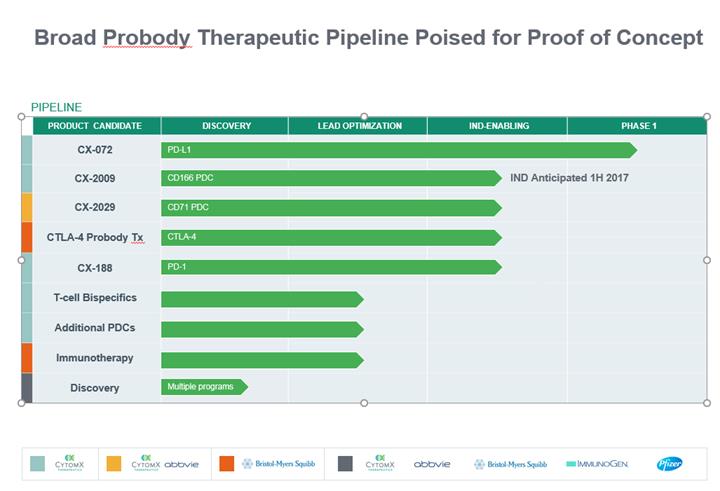This screenshot has height=491, width=720.
Task: Select the CD166 PDC progress bar
Action: 330,178
